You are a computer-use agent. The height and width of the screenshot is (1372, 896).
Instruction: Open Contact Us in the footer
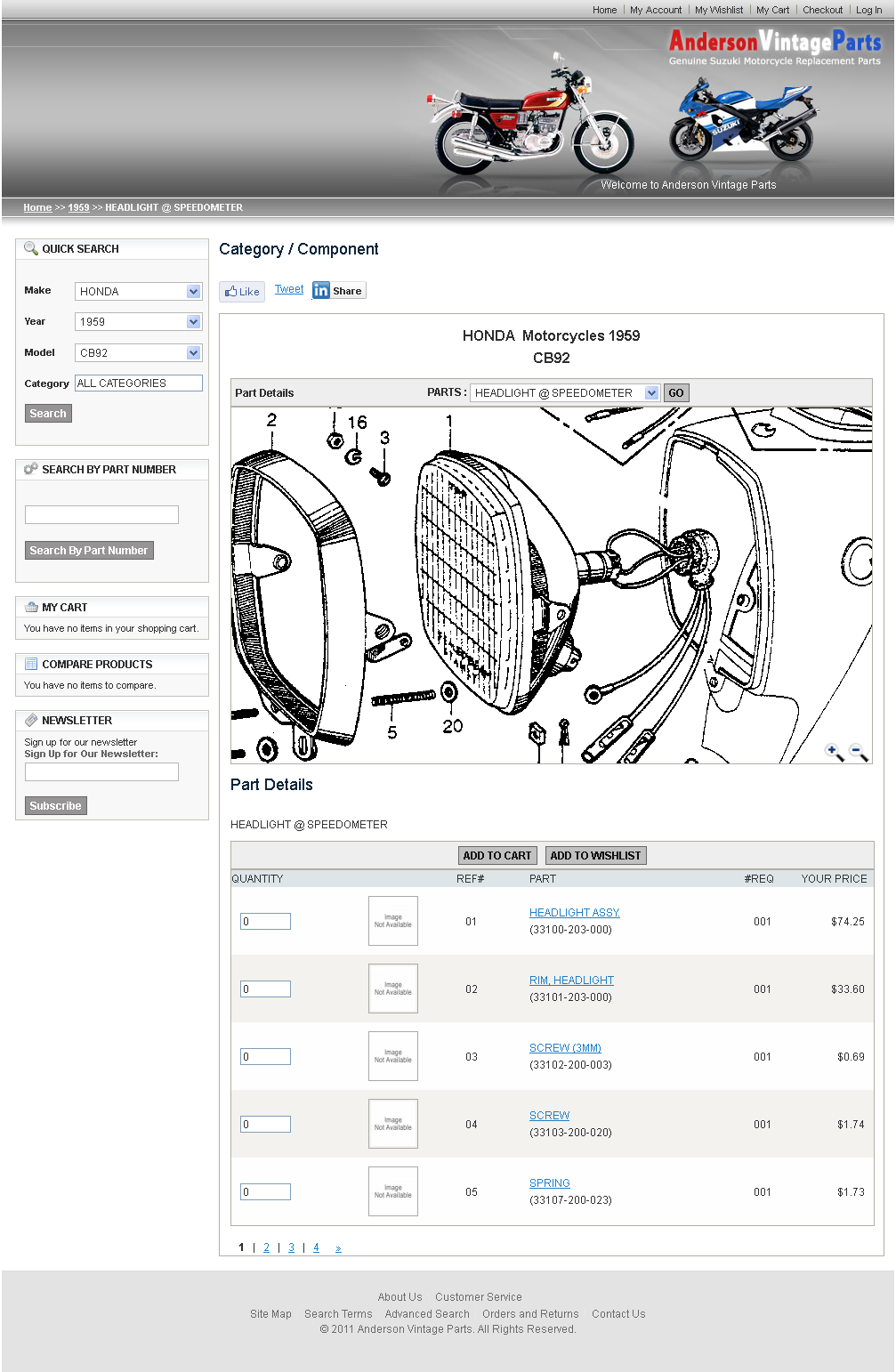coord(618,1314)
